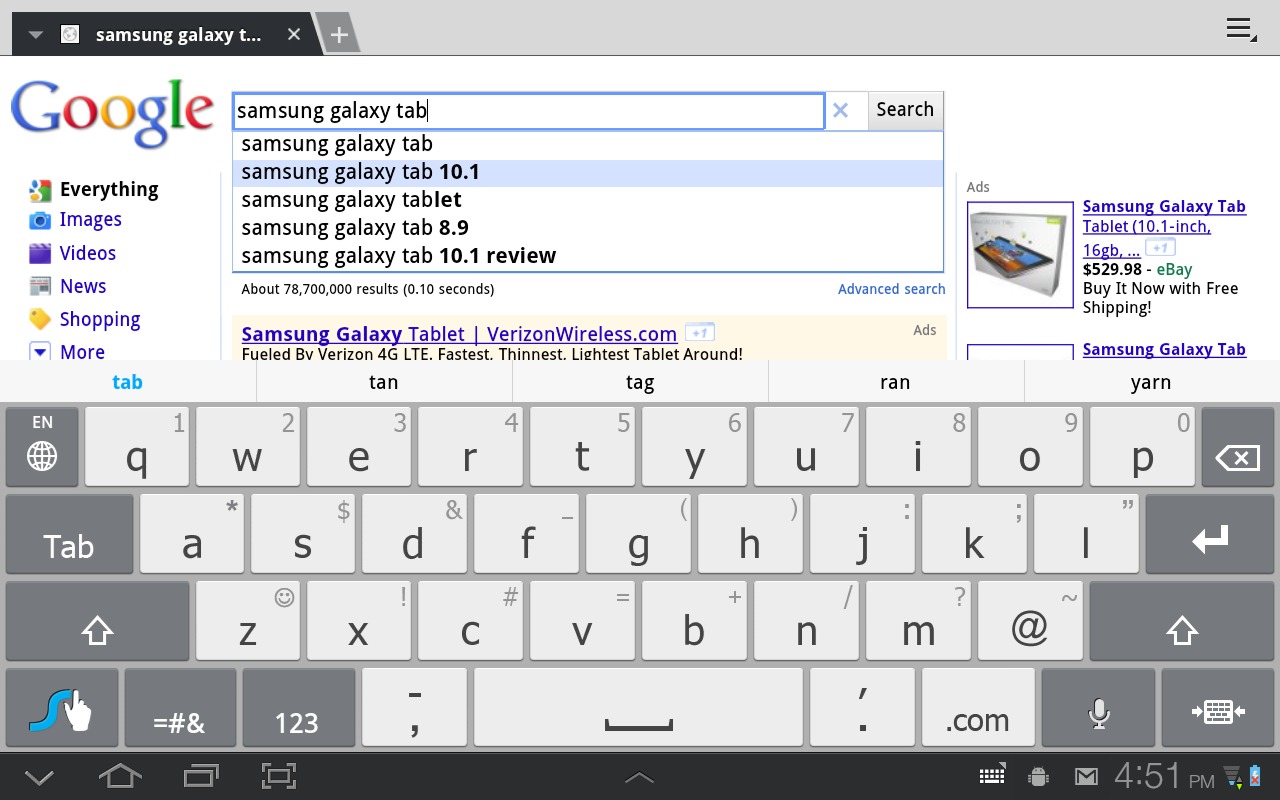Tap the @ key

(x=1030, y=621)
